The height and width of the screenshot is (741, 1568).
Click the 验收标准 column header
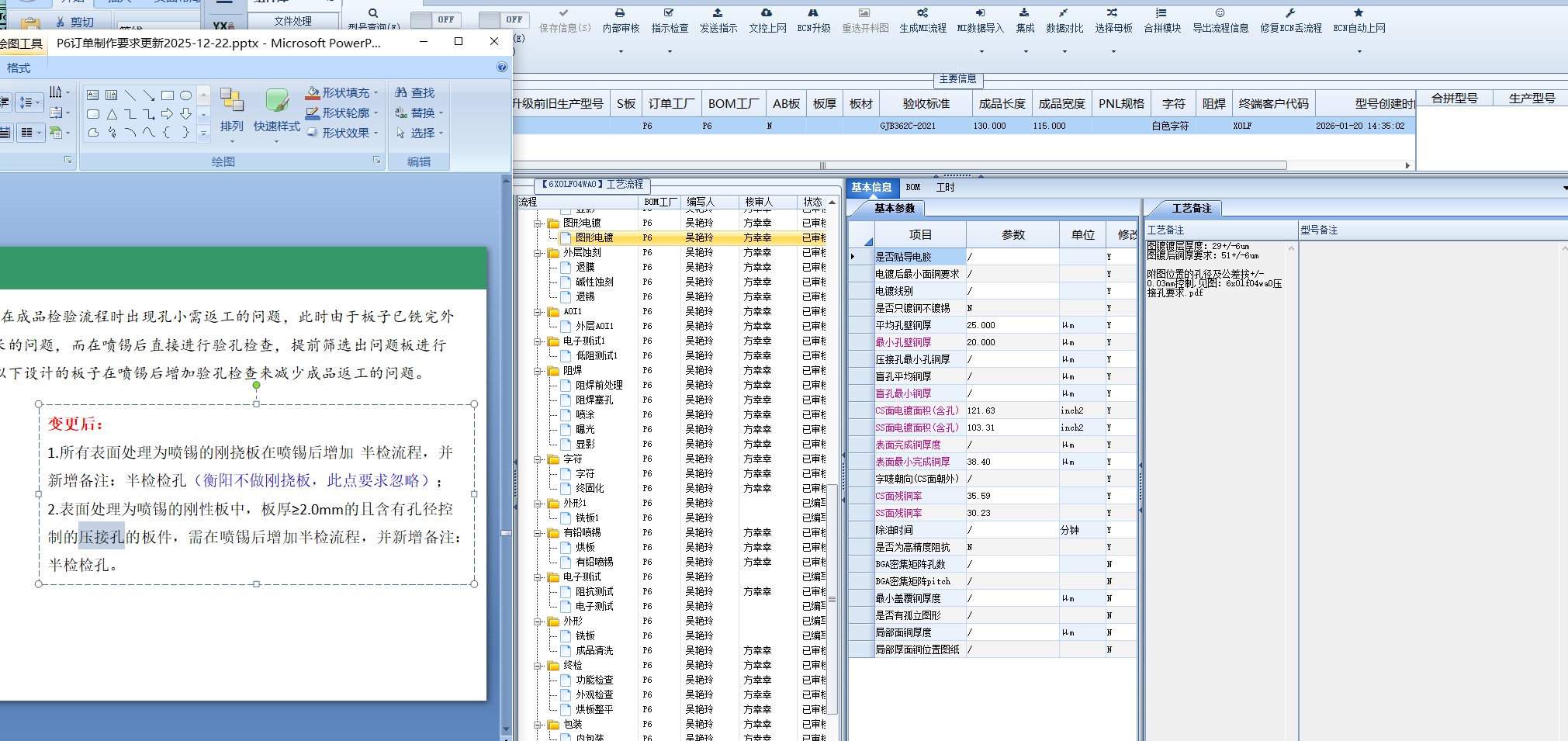pos(926,104)
